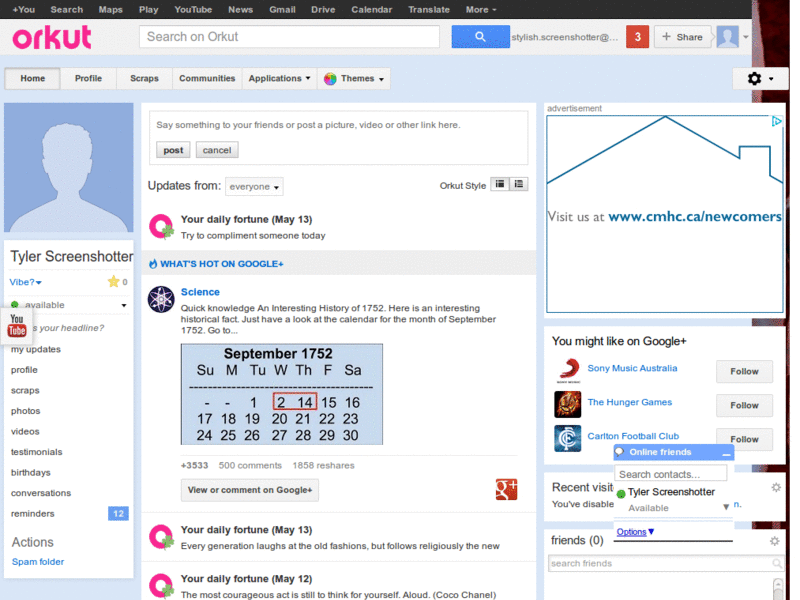Screen dimensions: 800x600
Task: Click the colorful Themes wheel icon
Action: (330, 79)
